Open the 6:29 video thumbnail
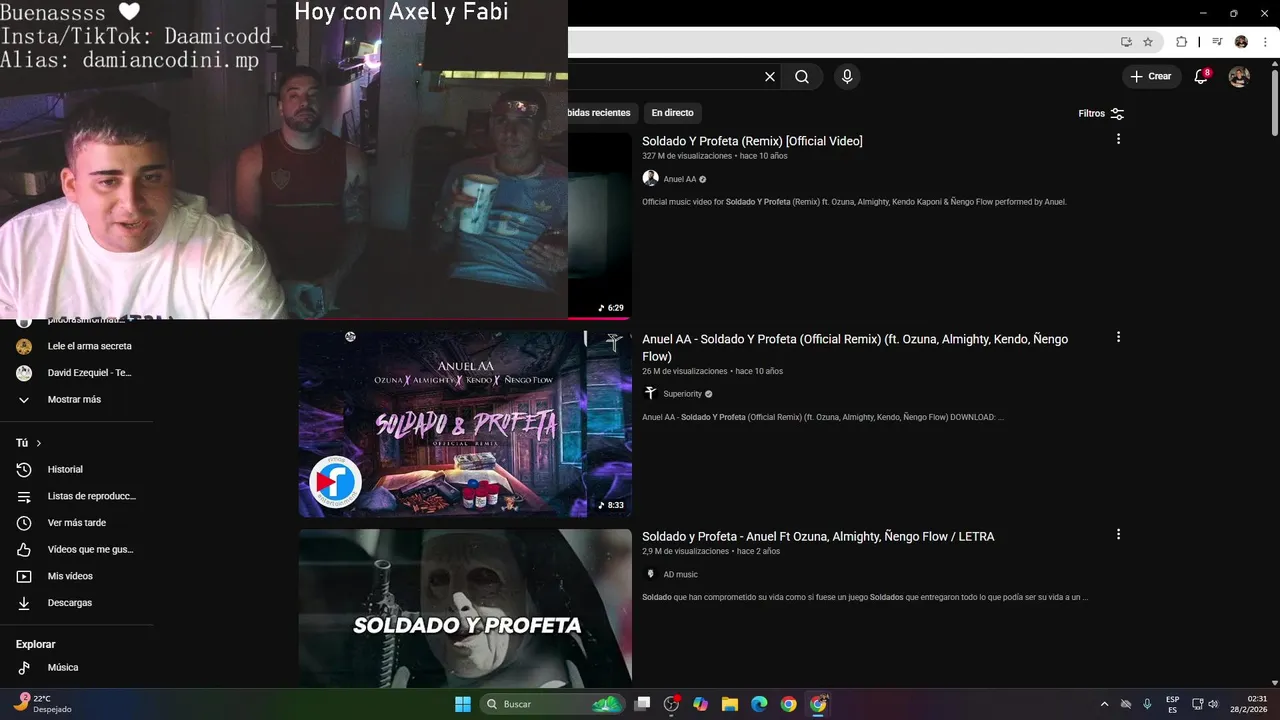 point(600,225)
